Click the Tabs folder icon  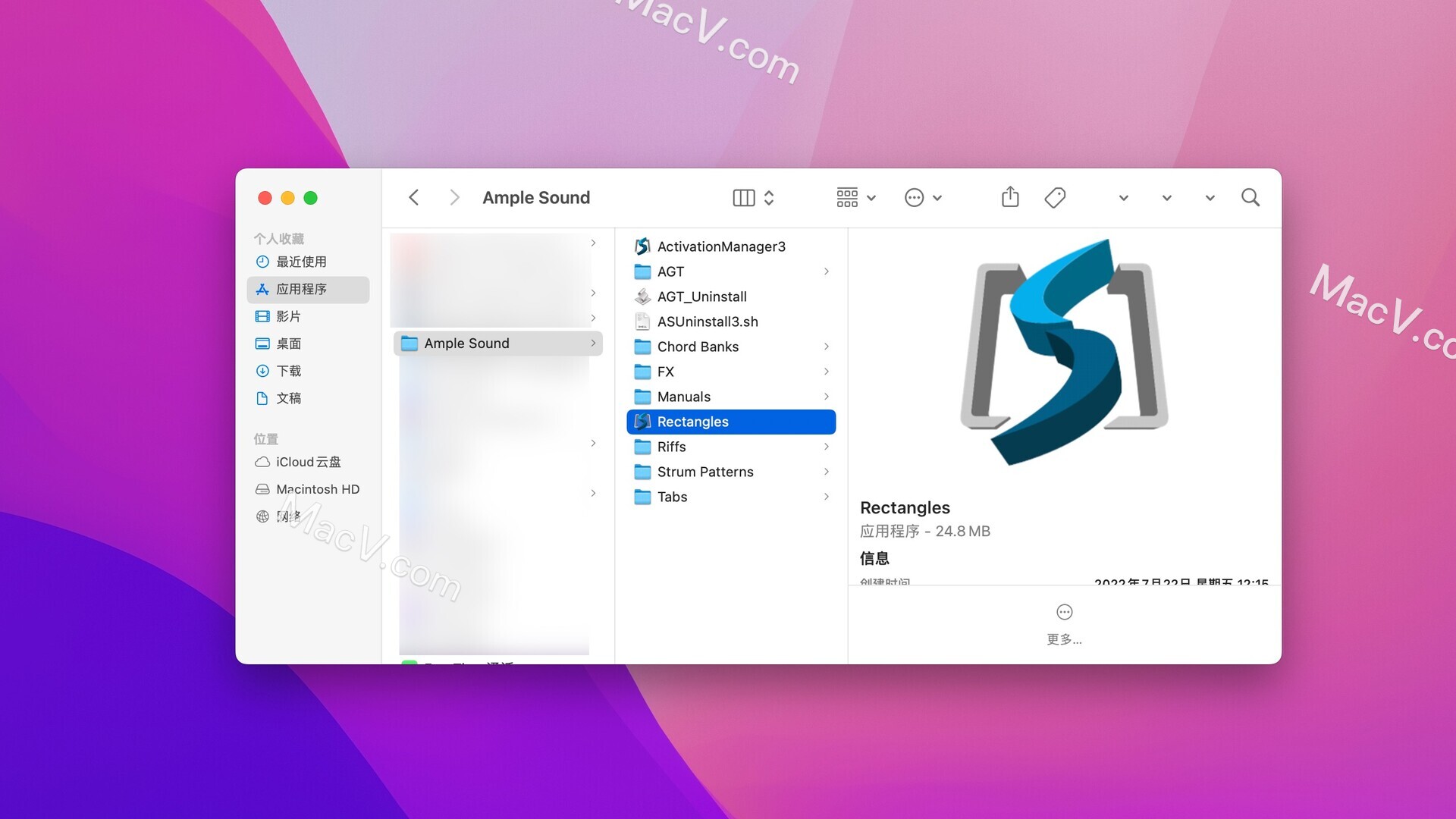[x=642, y=497]
